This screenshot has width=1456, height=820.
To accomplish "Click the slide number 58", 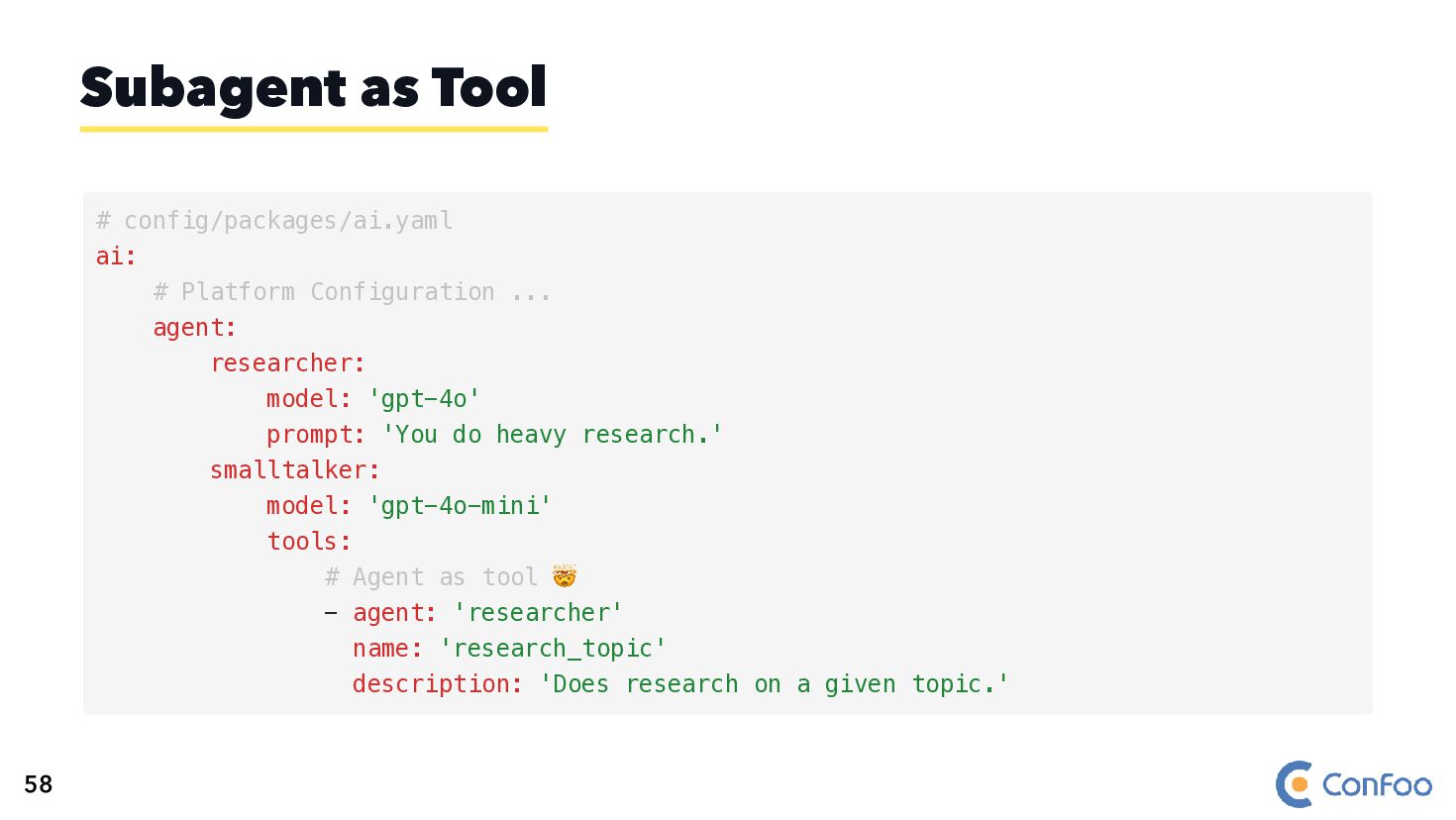I will point(39,784).
